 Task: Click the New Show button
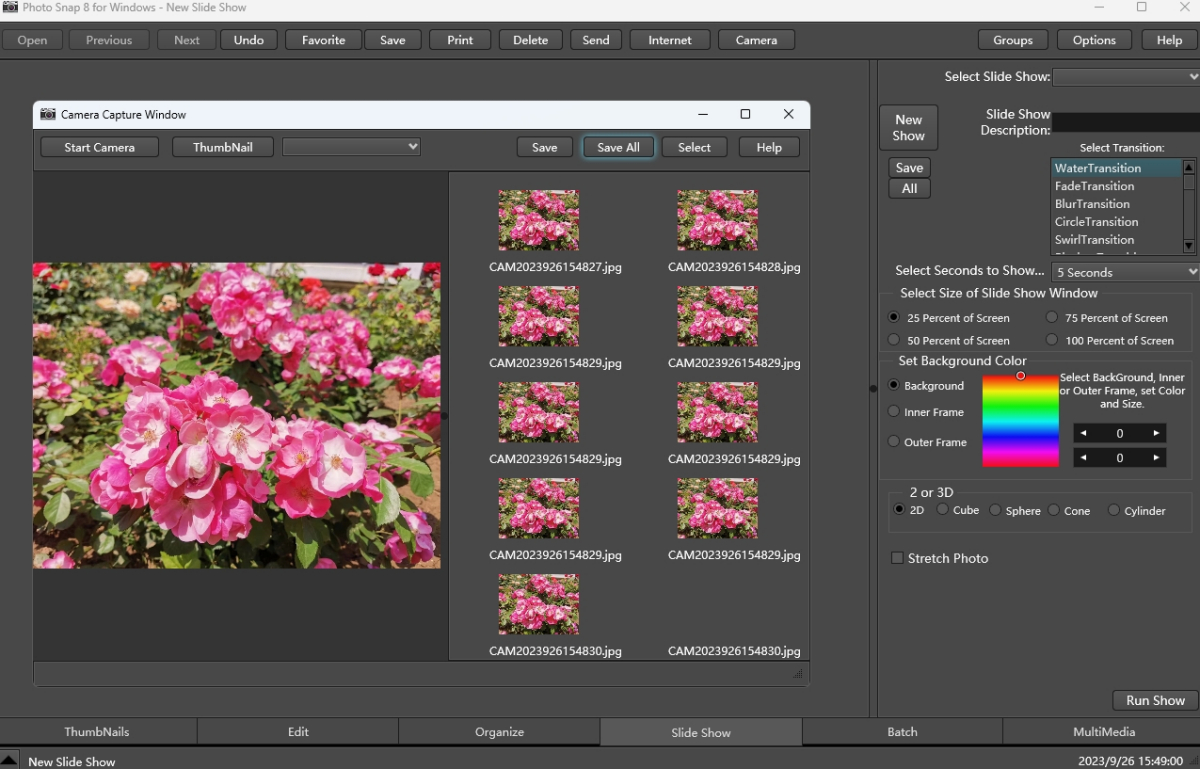pos(909,128)
